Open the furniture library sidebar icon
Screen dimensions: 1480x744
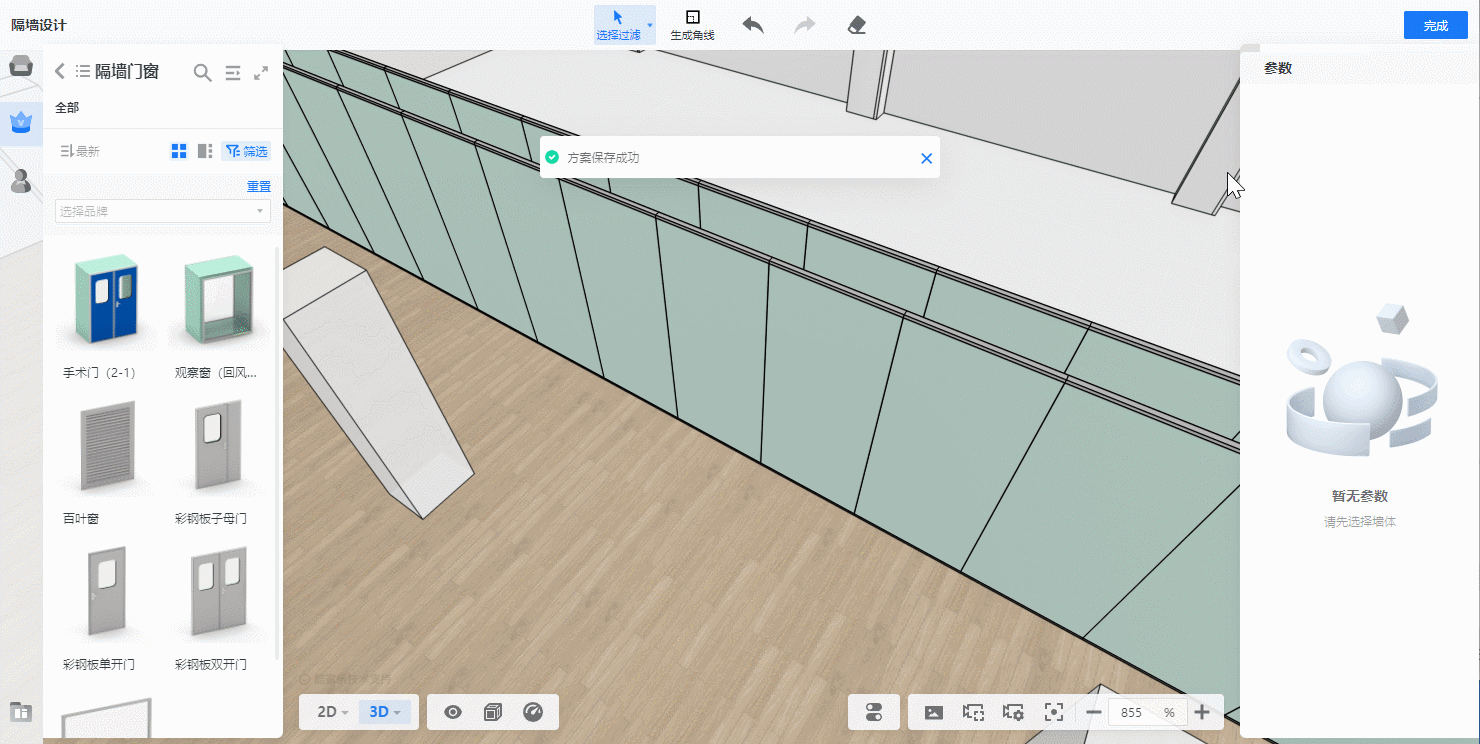20,67
